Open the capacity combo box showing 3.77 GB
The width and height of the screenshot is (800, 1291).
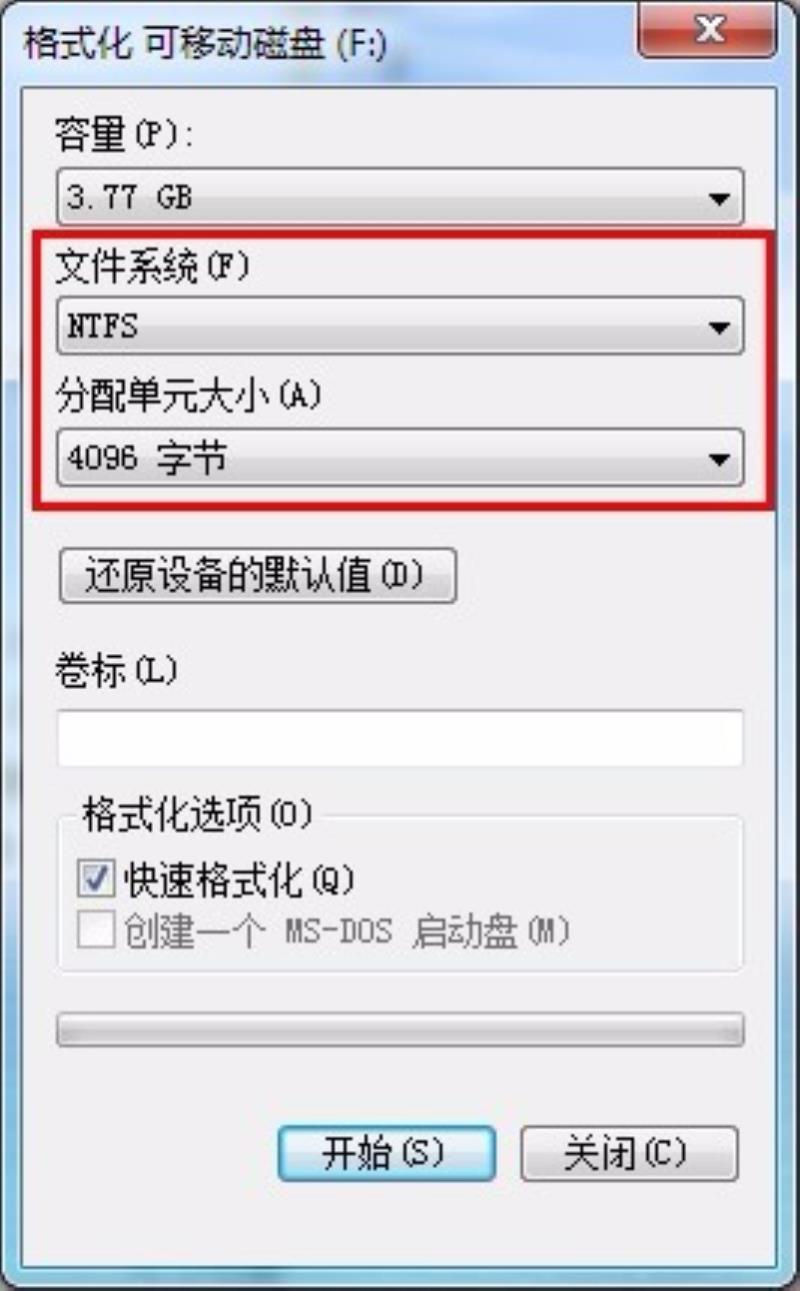[400, 197]
